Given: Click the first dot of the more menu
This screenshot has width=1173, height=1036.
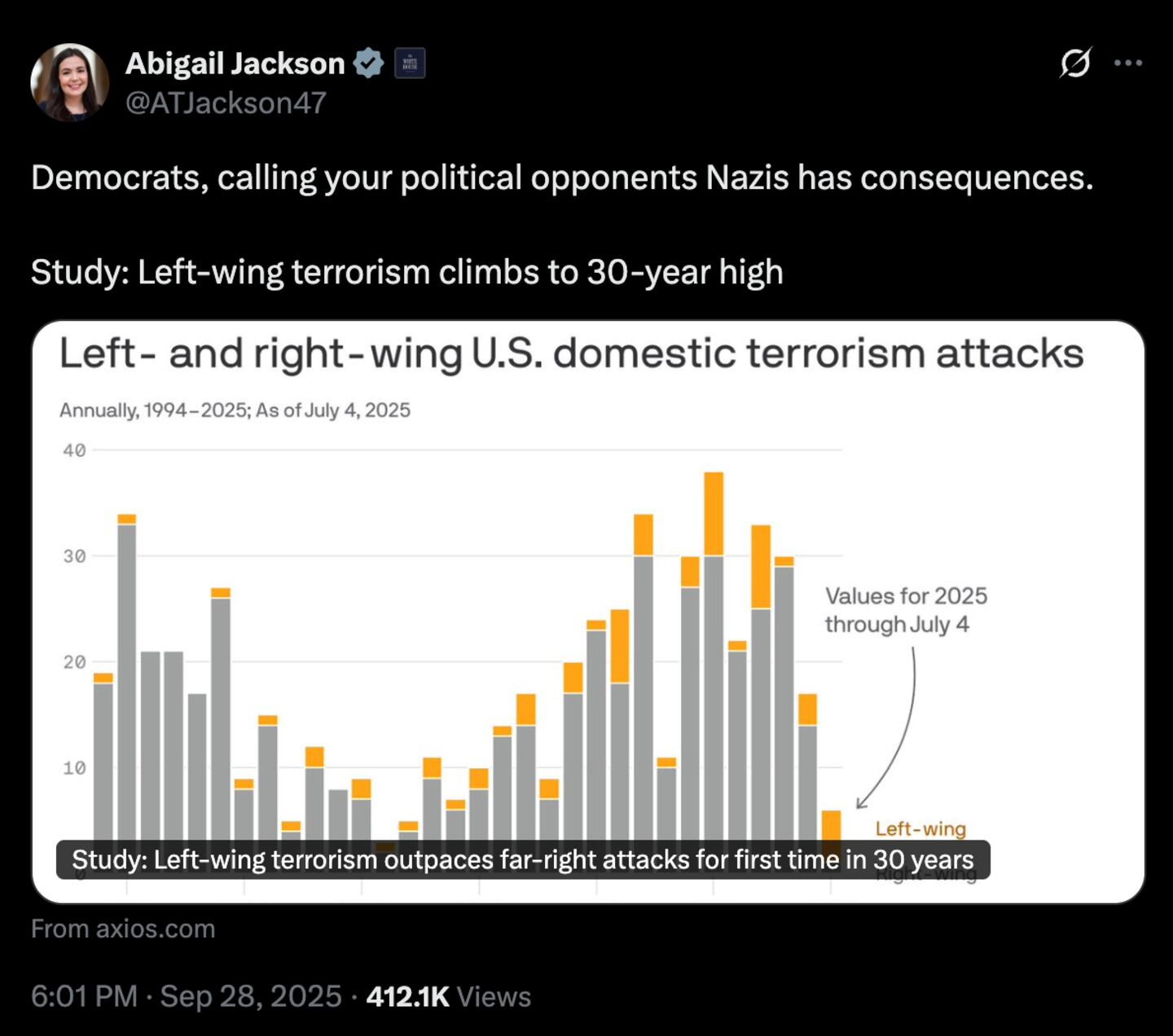Looking at the screenshot, I should 1119,64.
